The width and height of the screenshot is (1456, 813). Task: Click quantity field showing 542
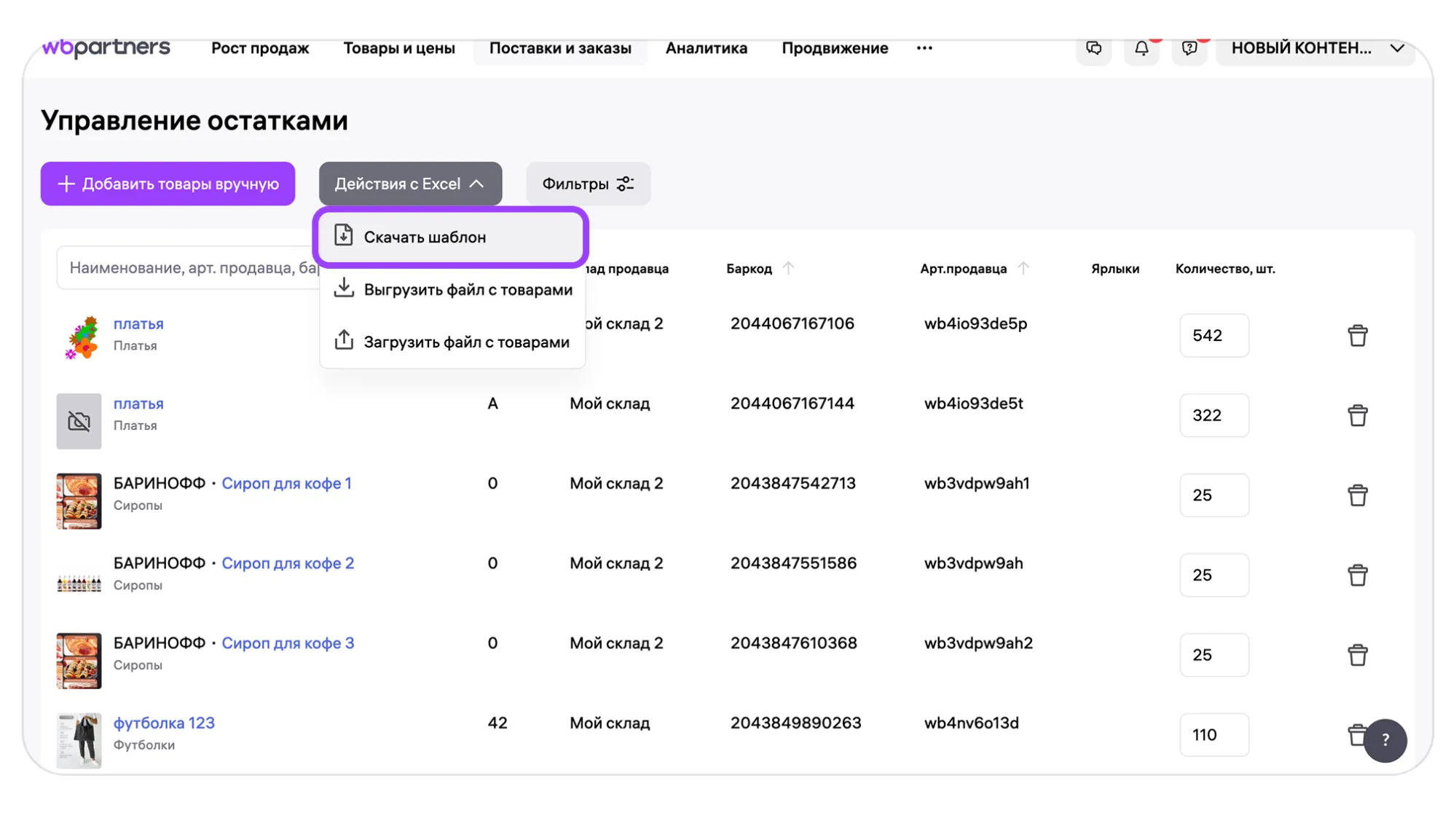(1213, 335)
